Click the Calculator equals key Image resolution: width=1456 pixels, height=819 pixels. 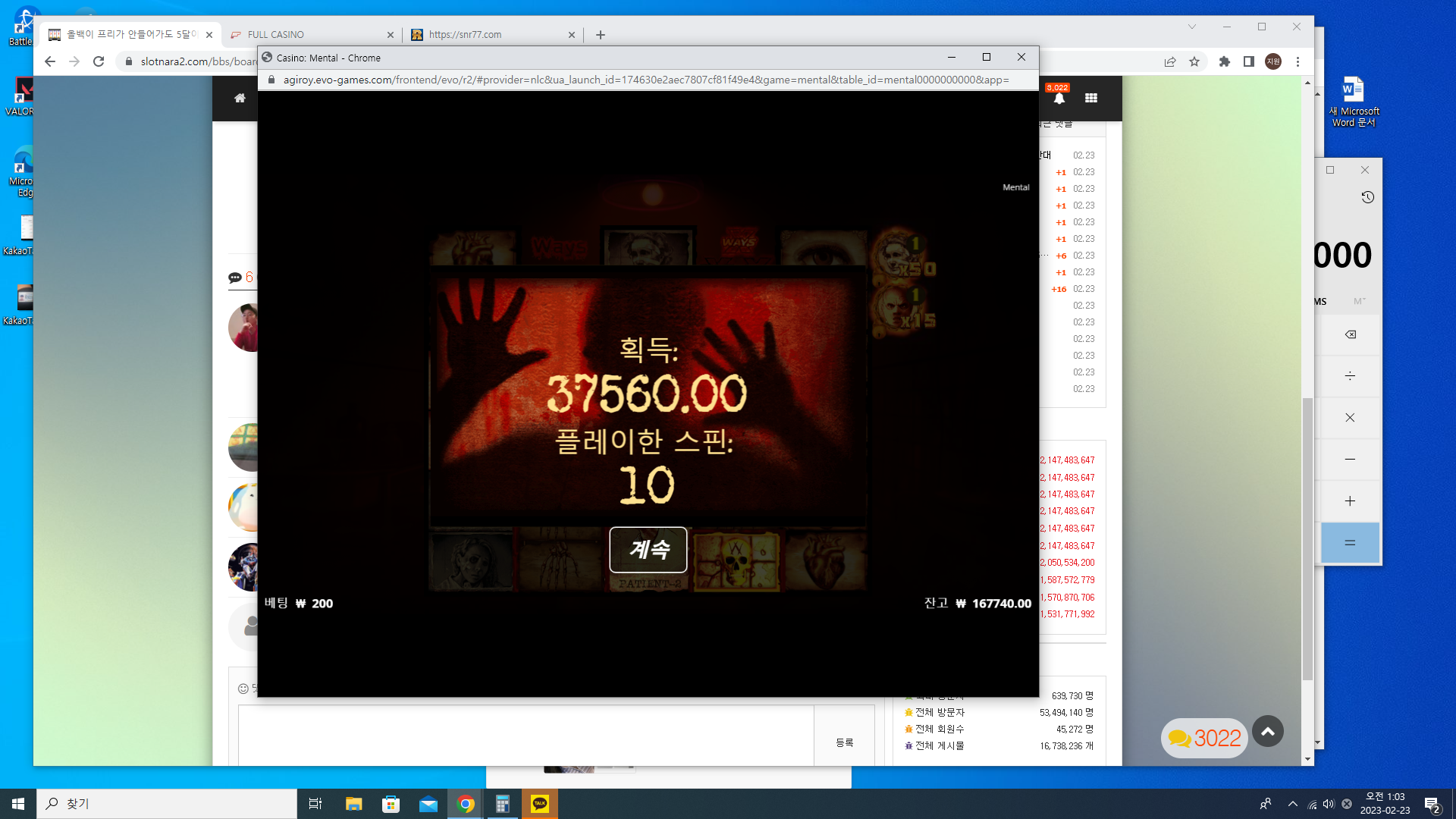pyautogui.click(x=1350, y=543)
